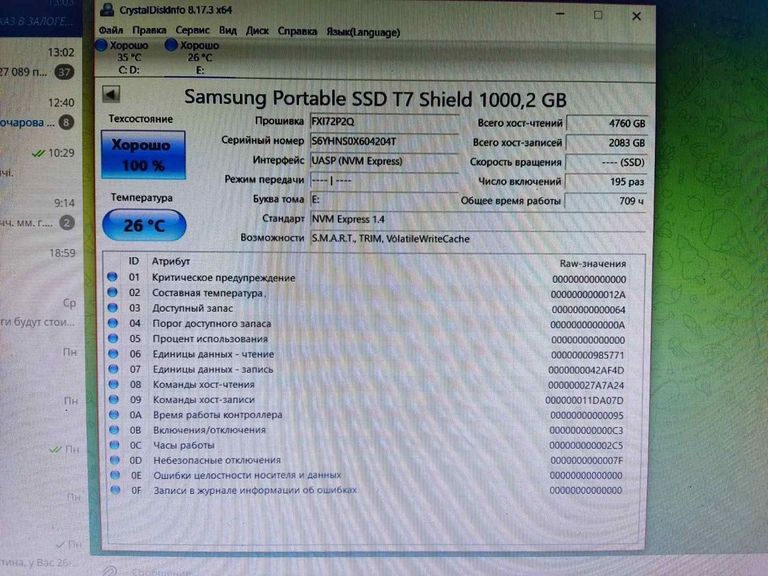Click the CrystalDiskInfo title bar app icon
Viewport: 768px width, 576px height.
click(107, 9)
